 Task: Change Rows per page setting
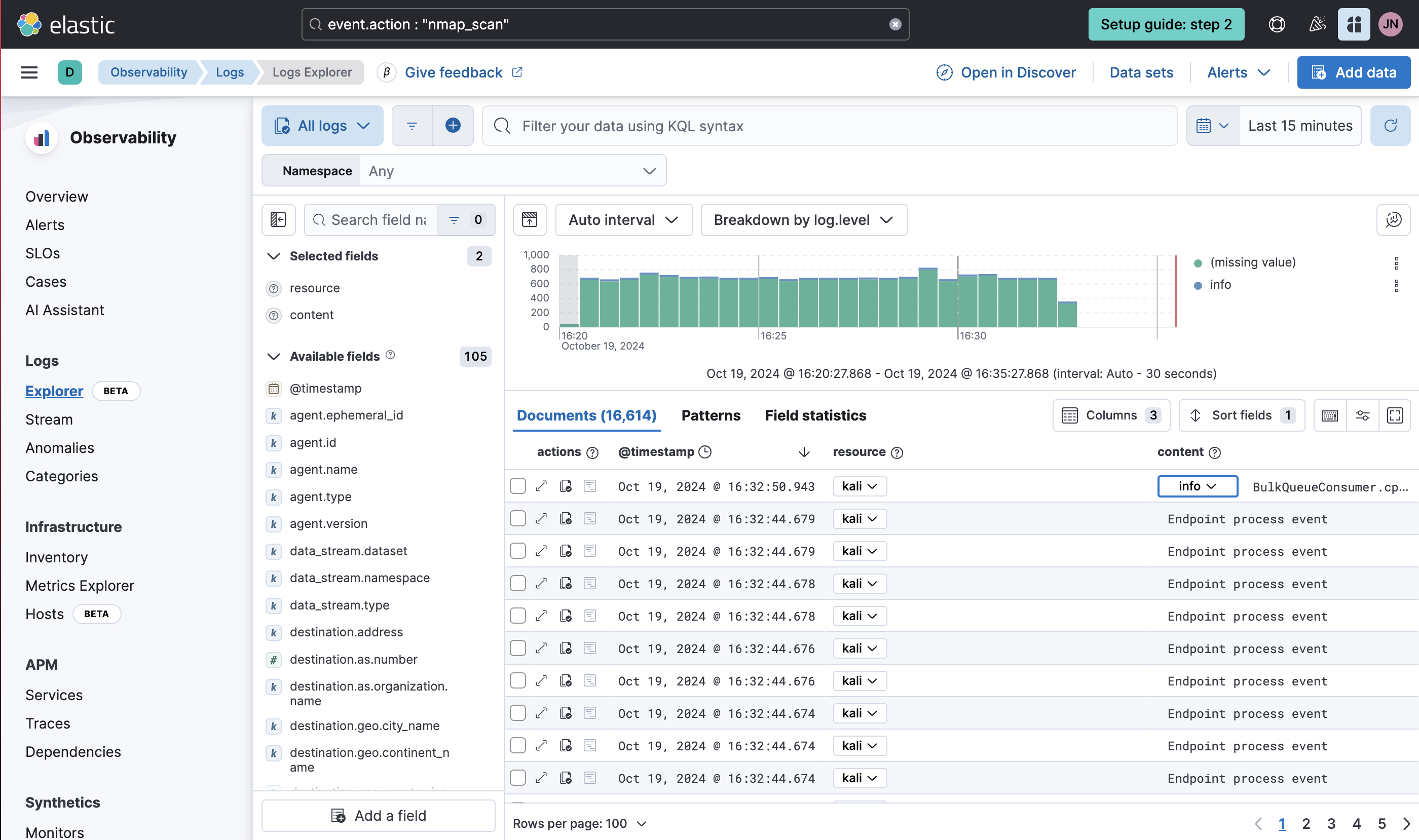point(580,824)
